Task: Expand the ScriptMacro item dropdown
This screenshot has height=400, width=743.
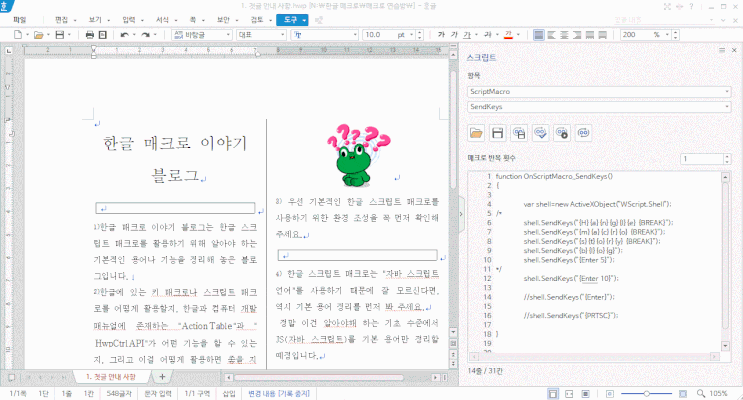Action: pyautogui.click(x=727, y=91)
